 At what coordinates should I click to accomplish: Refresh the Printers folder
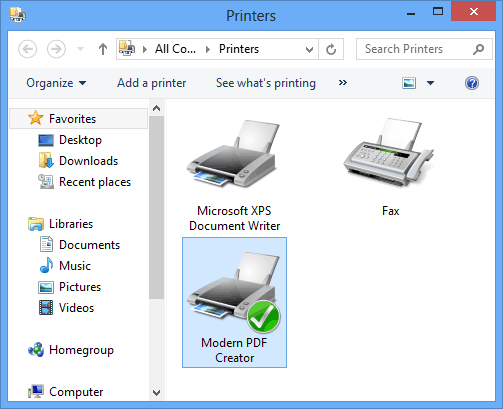[331, 49]
